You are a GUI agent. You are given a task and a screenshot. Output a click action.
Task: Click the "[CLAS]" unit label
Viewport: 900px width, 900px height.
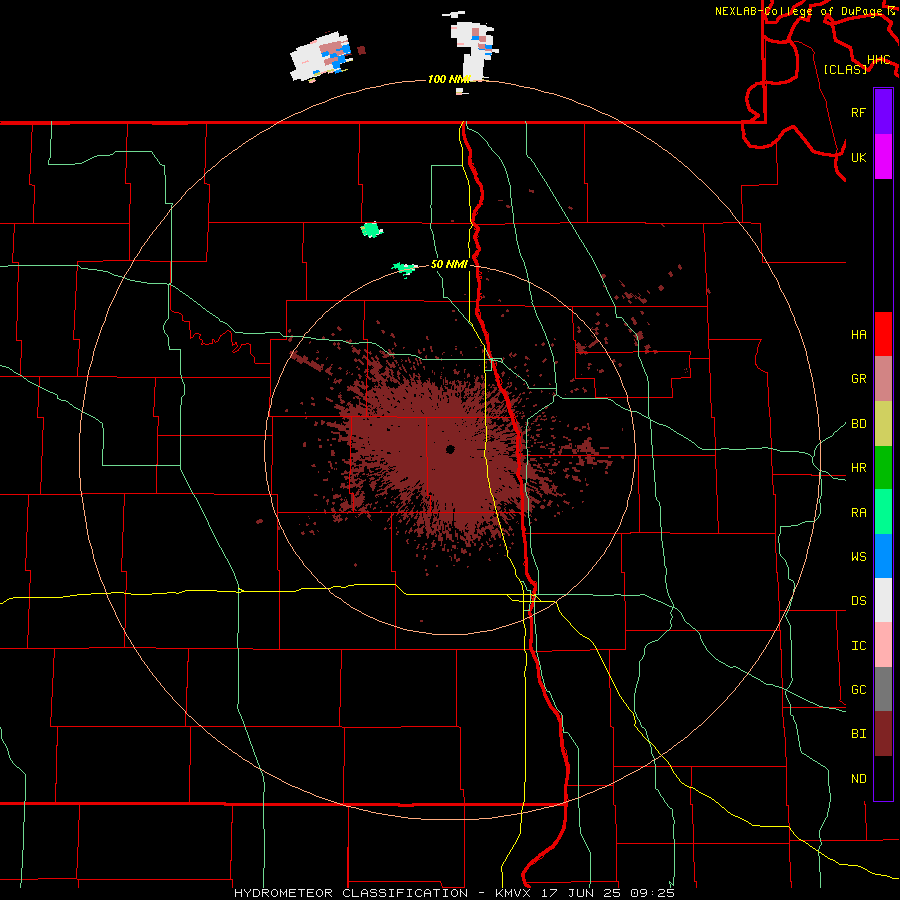tap(845, 69)
